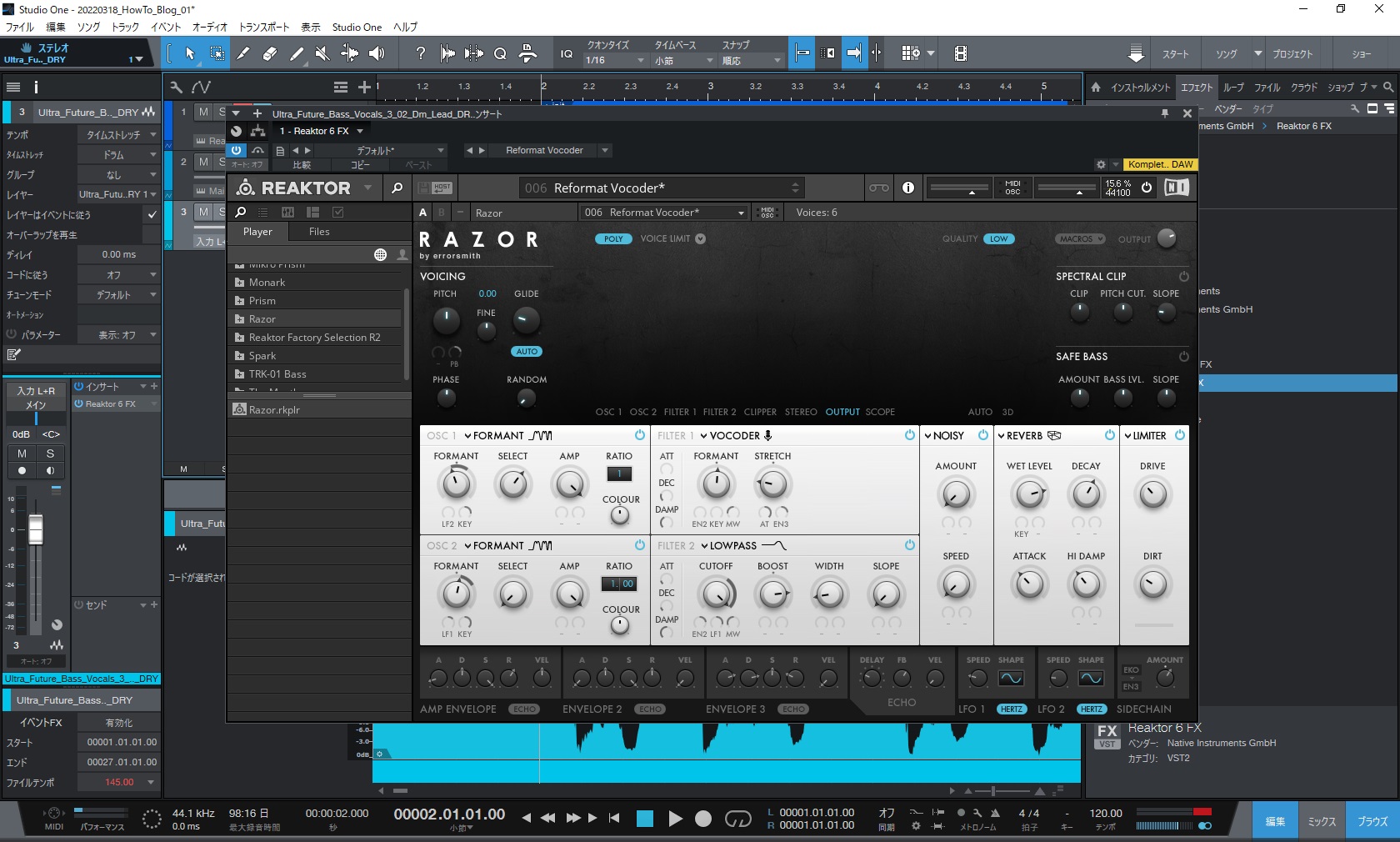This screenshot has width=1400, height=842.
Task: Start playback with play button
Action: click(x=675, y=819)
